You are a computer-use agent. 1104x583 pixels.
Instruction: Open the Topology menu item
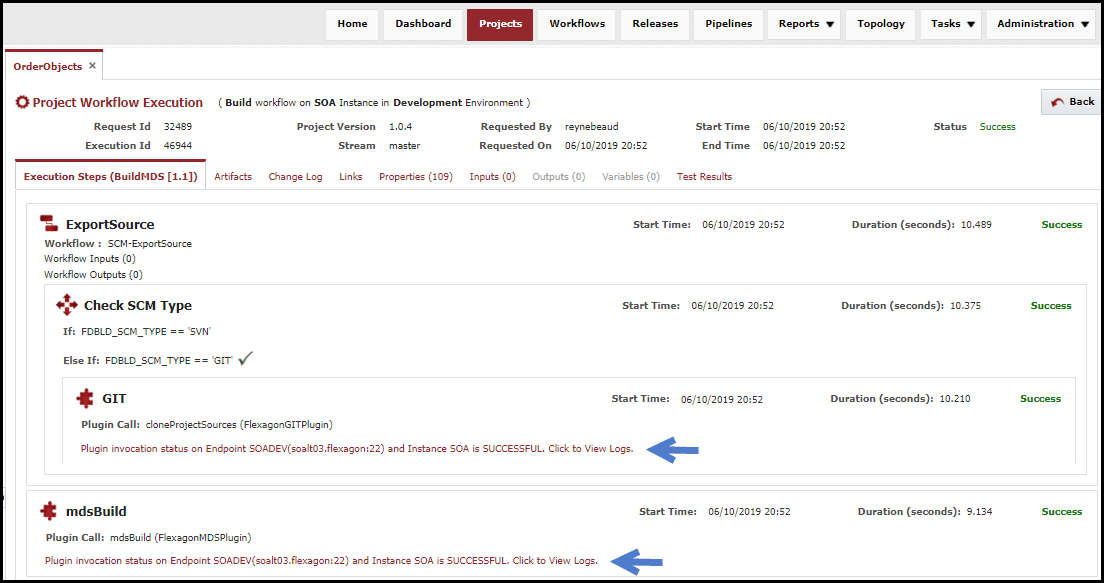[881, 24]
